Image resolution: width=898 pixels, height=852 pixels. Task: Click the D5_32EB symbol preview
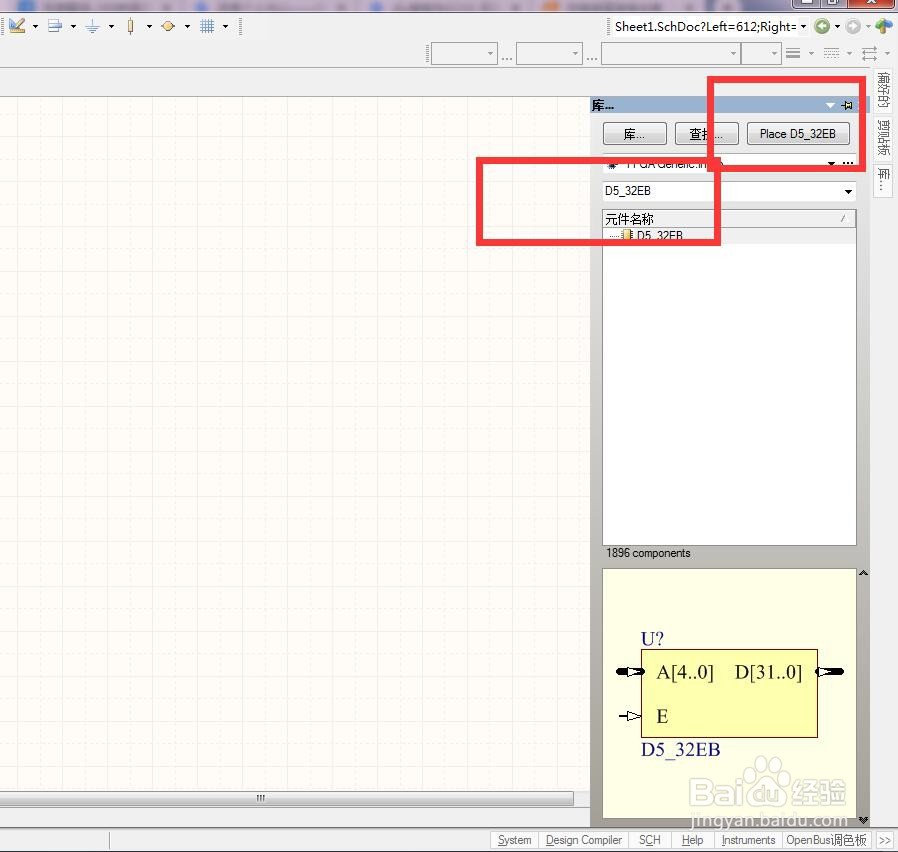pyautogui.click(x=729, y=693)
